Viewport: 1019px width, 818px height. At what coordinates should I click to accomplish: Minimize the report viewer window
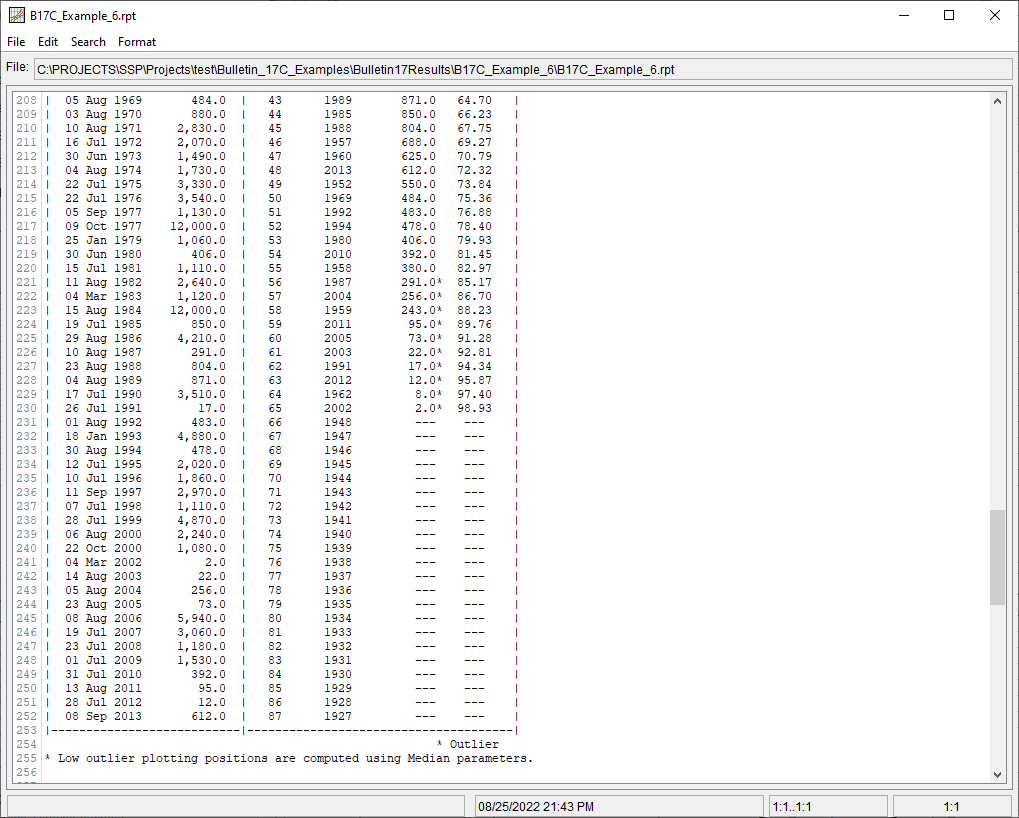(x=903, y=15)
